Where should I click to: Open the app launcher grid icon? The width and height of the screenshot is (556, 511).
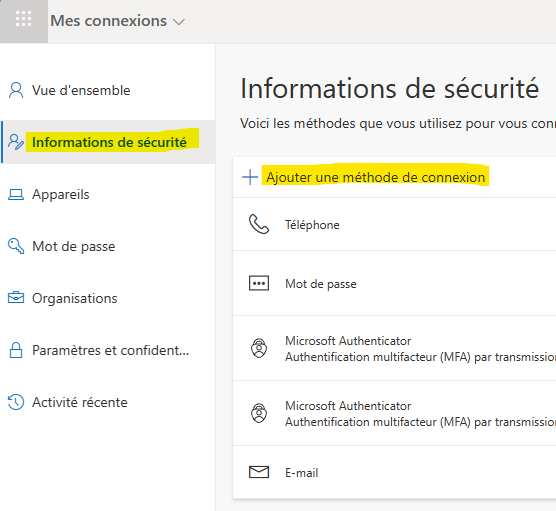[23, 19]
